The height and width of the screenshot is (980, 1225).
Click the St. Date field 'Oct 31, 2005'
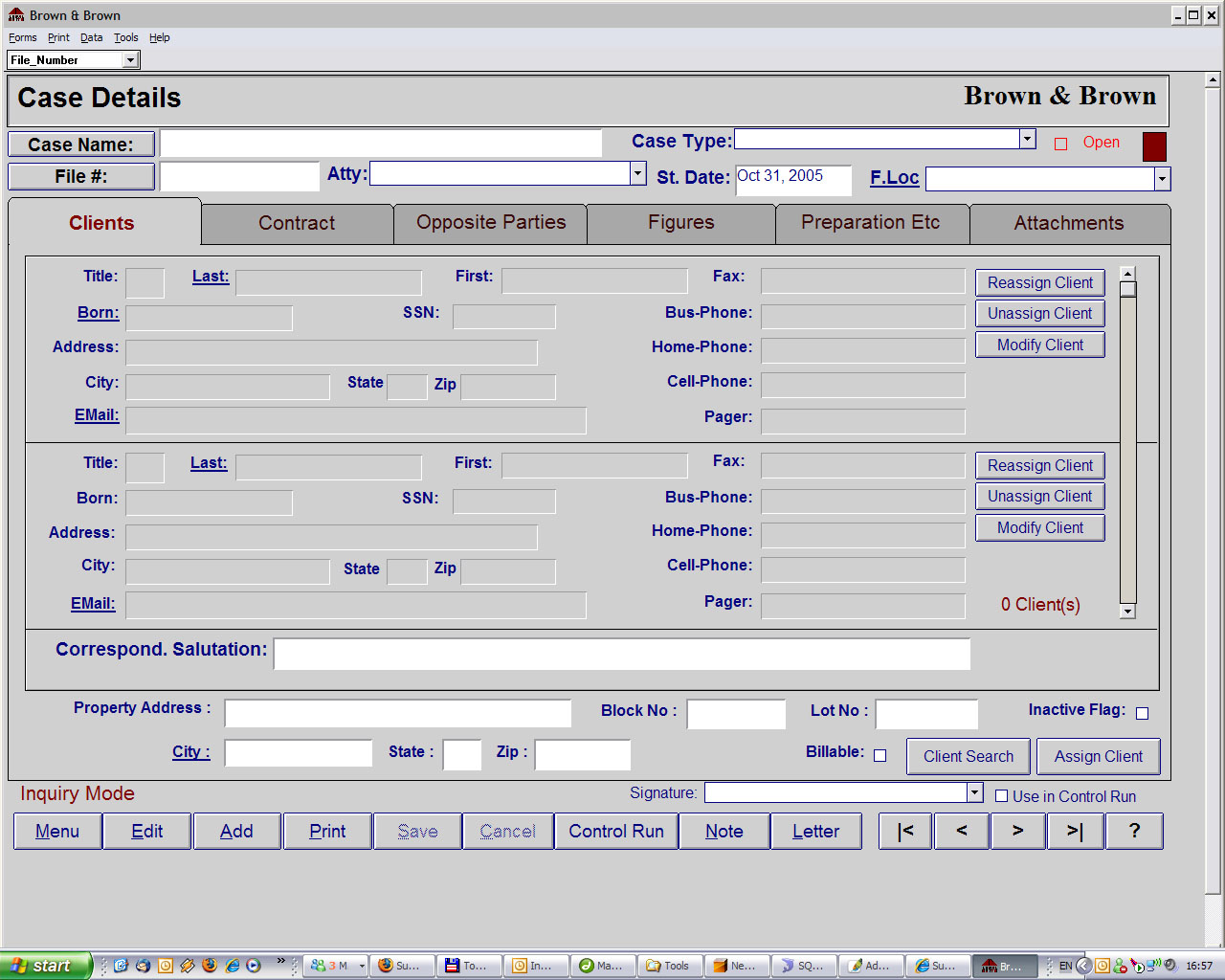coord(793,180)
